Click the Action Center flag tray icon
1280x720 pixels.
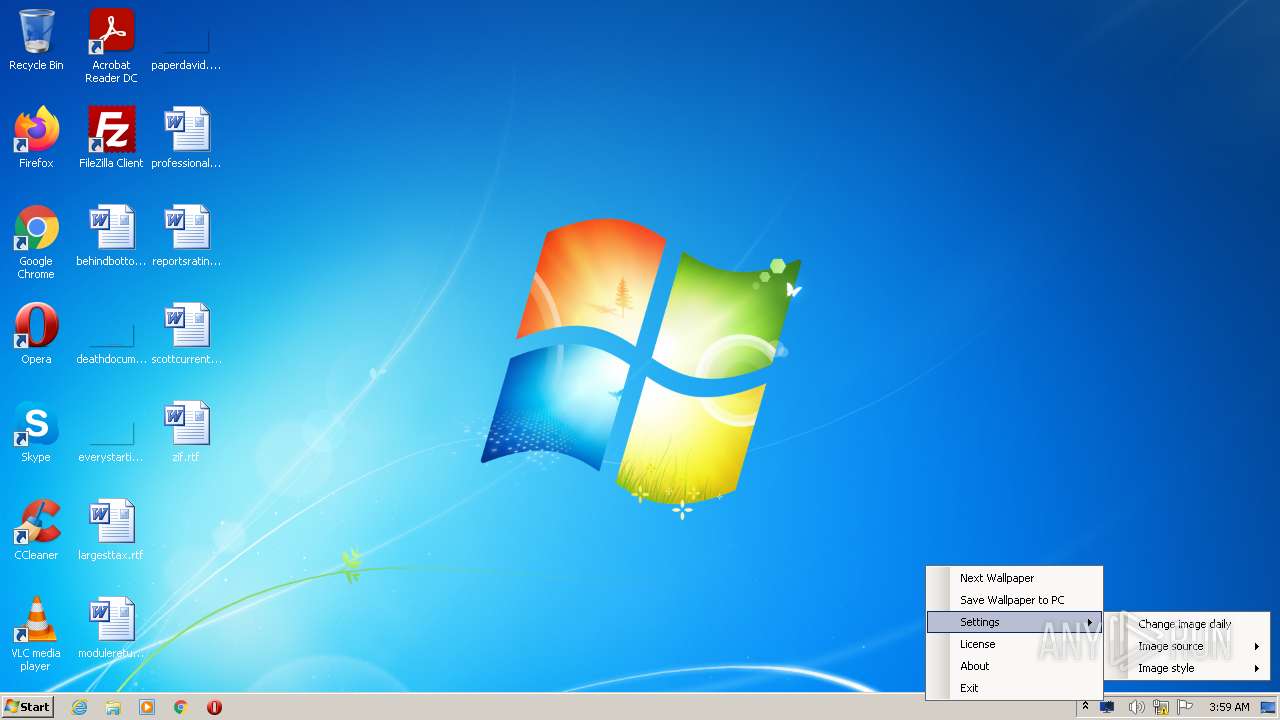click(1185, 707)
